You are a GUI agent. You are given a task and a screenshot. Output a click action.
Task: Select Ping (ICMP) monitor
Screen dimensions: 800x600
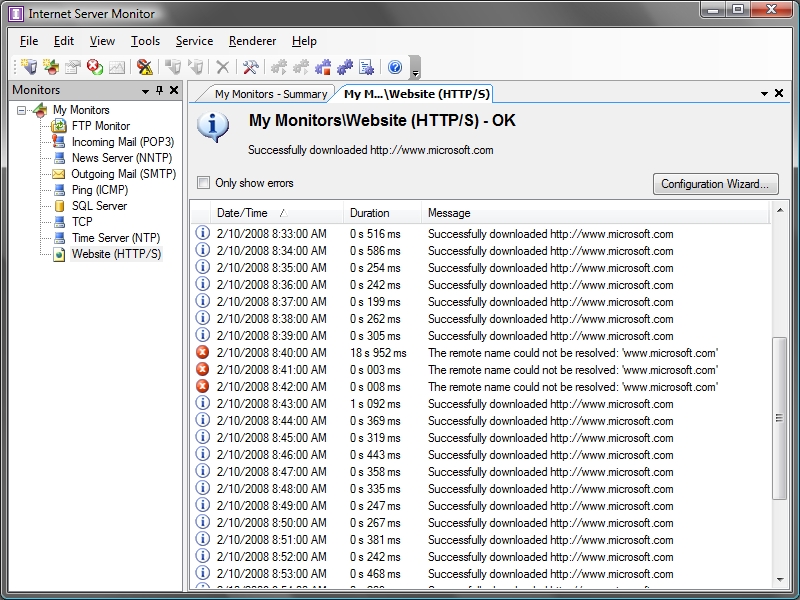coord(99,190)
